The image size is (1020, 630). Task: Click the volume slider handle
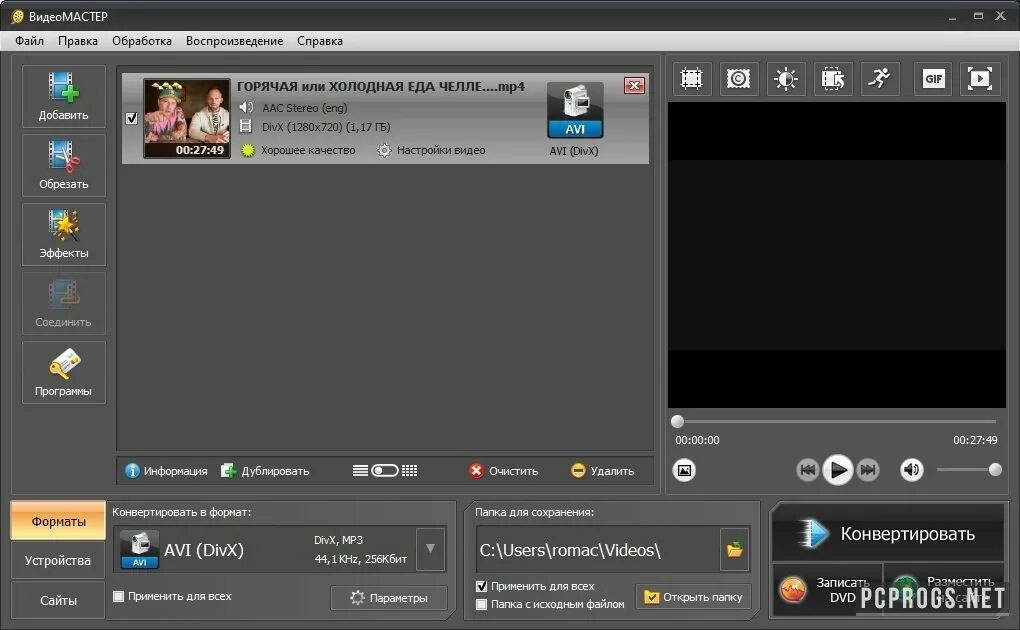click(x=995, y=469)
